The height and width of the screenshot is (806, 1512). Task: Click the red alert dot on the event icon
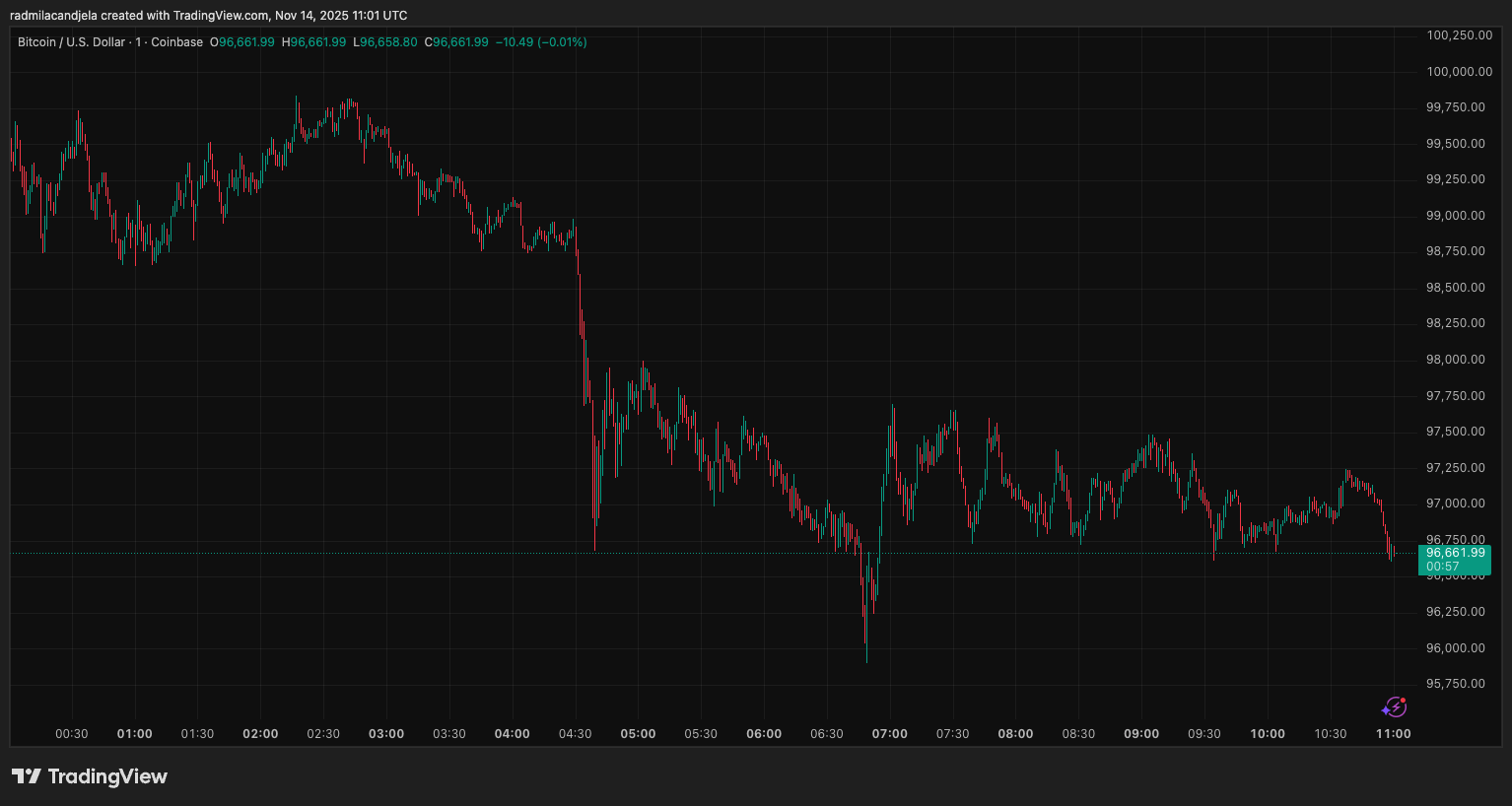1401,700
